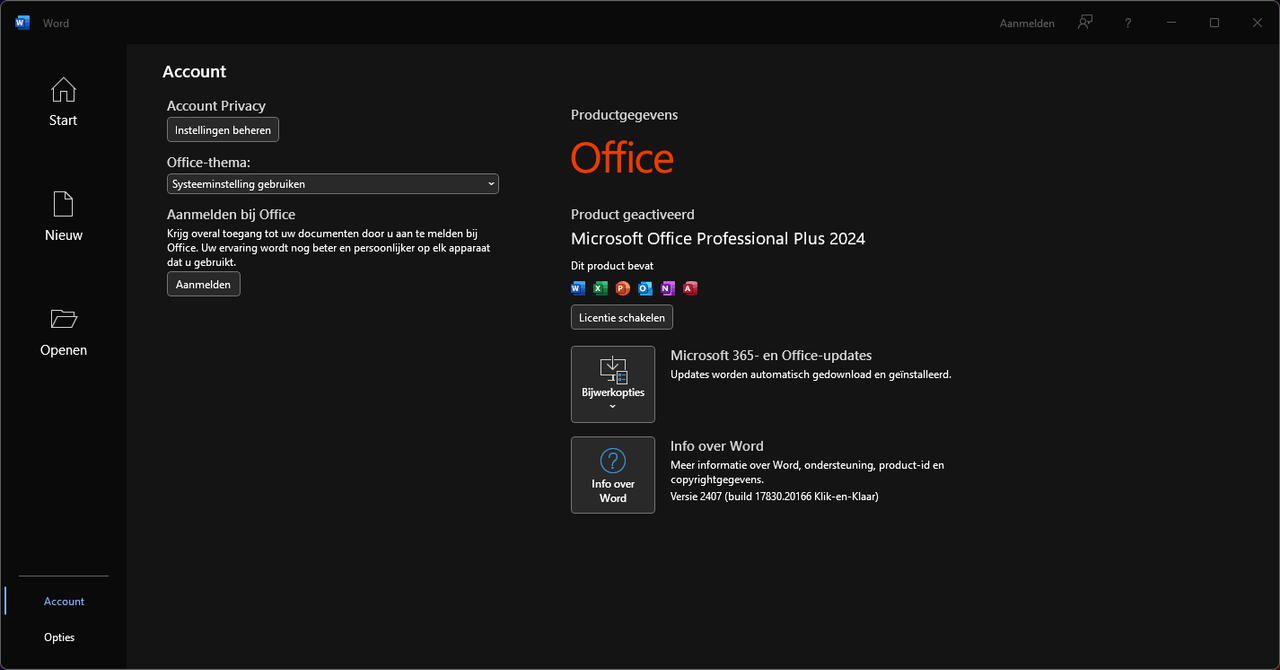Click the orange Office logo

tap(622, 158)
